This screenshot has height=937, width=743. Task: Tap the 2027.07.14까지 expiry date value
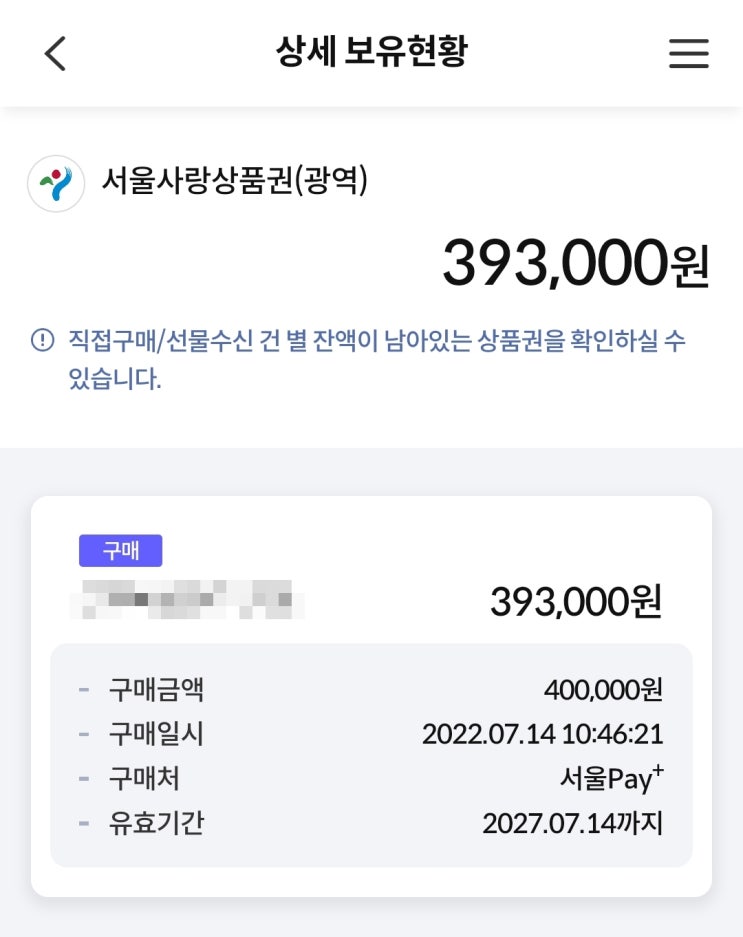[x=572, y=823]
